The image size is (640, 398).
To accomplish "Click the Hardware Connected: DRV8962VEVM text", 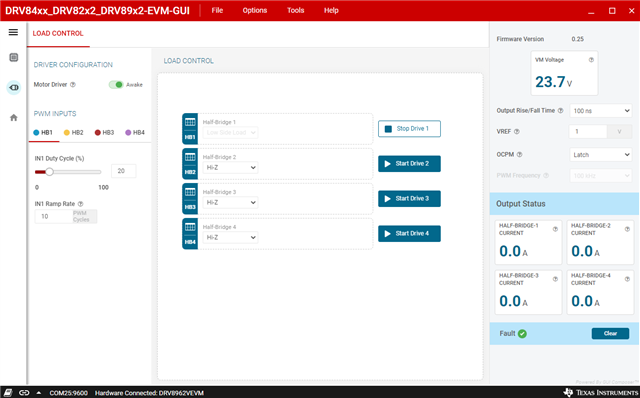I will tap(149, 393).
